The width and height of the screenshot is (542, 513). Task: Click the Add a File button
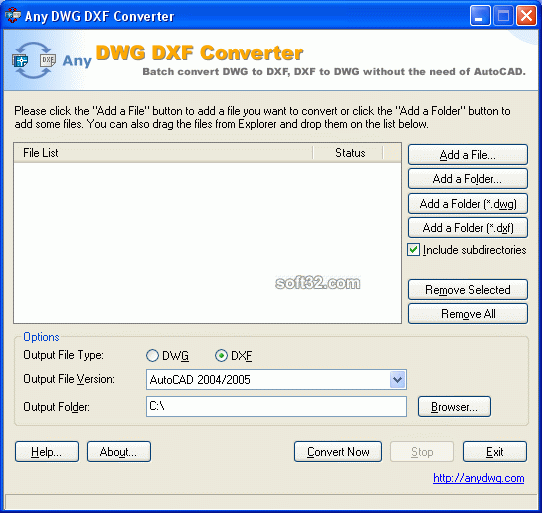coord(468,155)
